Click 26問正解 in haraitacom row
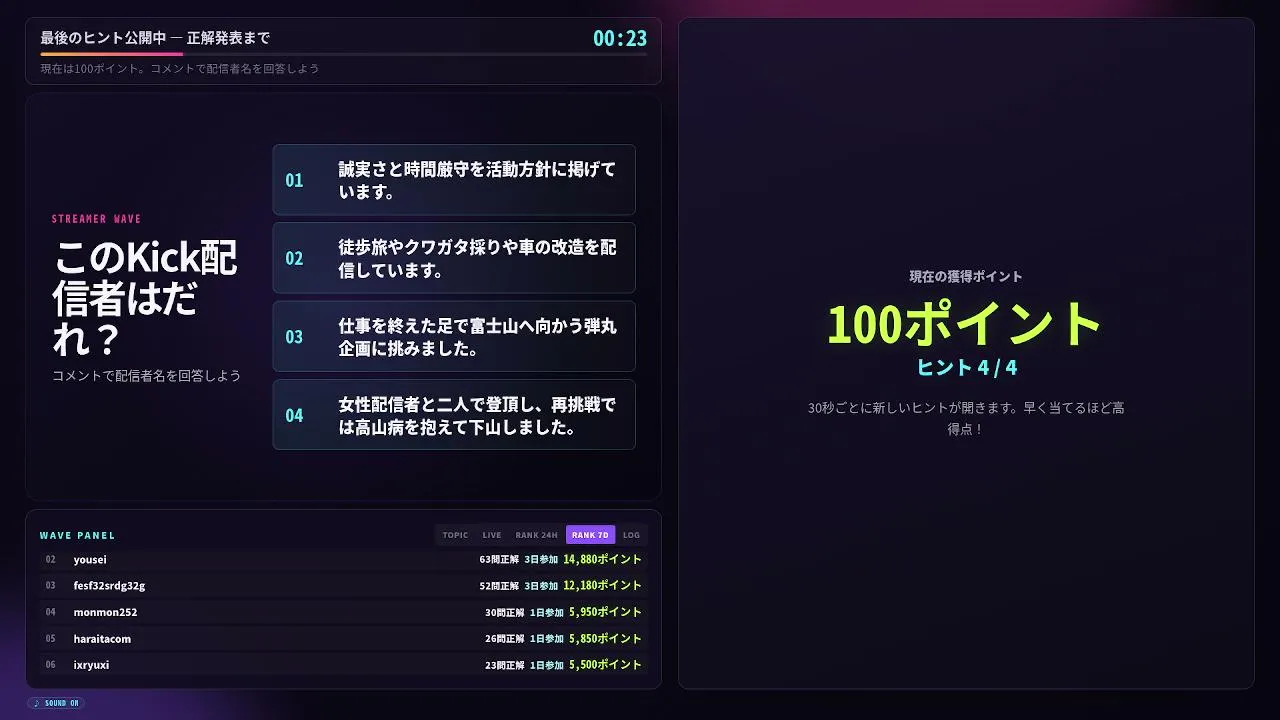The height and width of the screenshot is (720, 1280). coord(504,638)
